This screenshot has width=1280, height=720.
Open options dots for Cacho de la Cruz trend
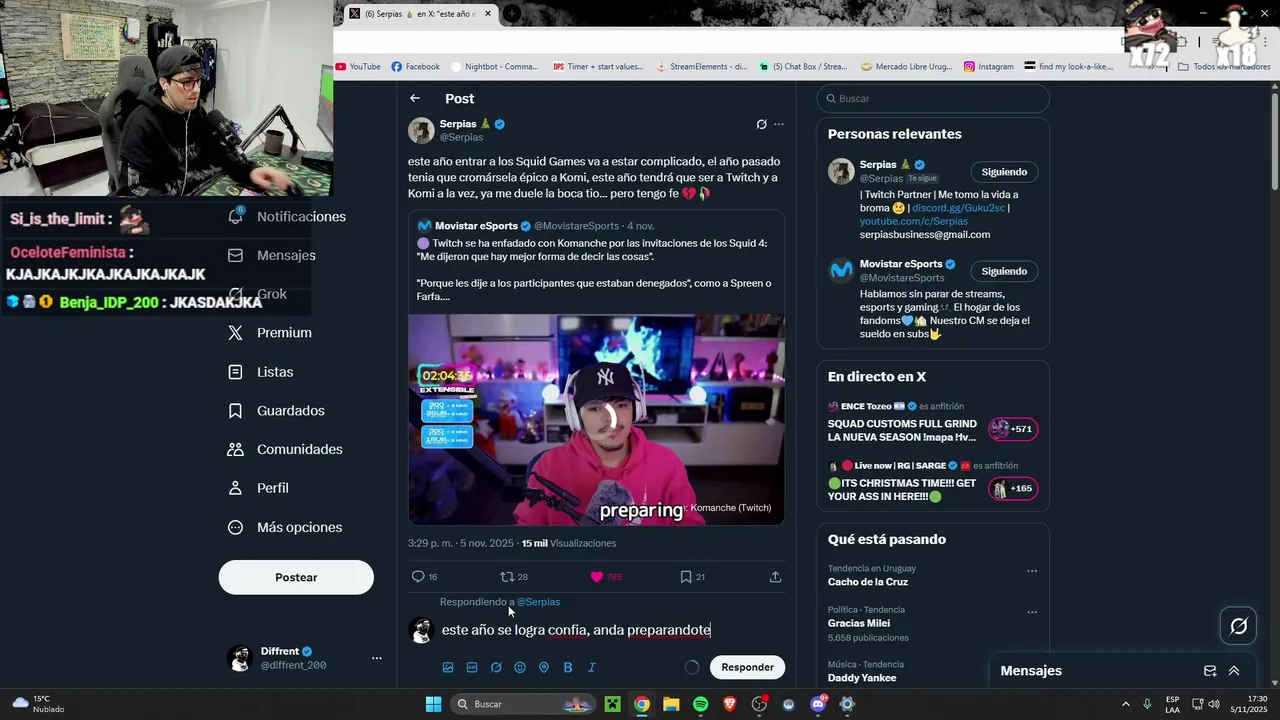tap(1032, 571)
